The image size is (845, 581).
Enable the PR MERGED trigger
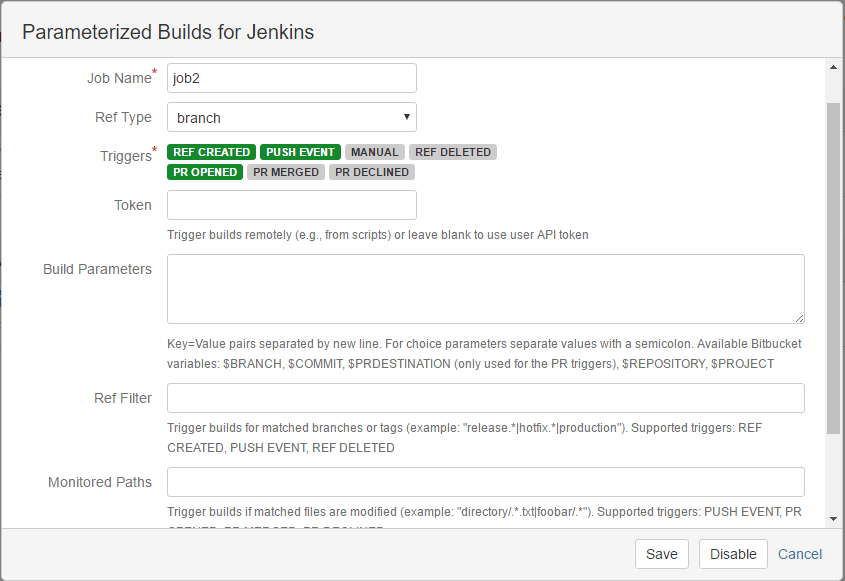click(286, 172)
